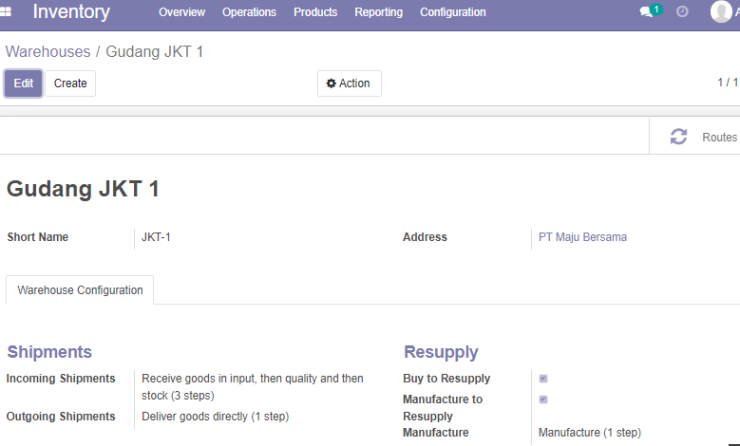This screenshot has width=740, height=446.
Task: Open the Products menu
Action: coord(315,12)
